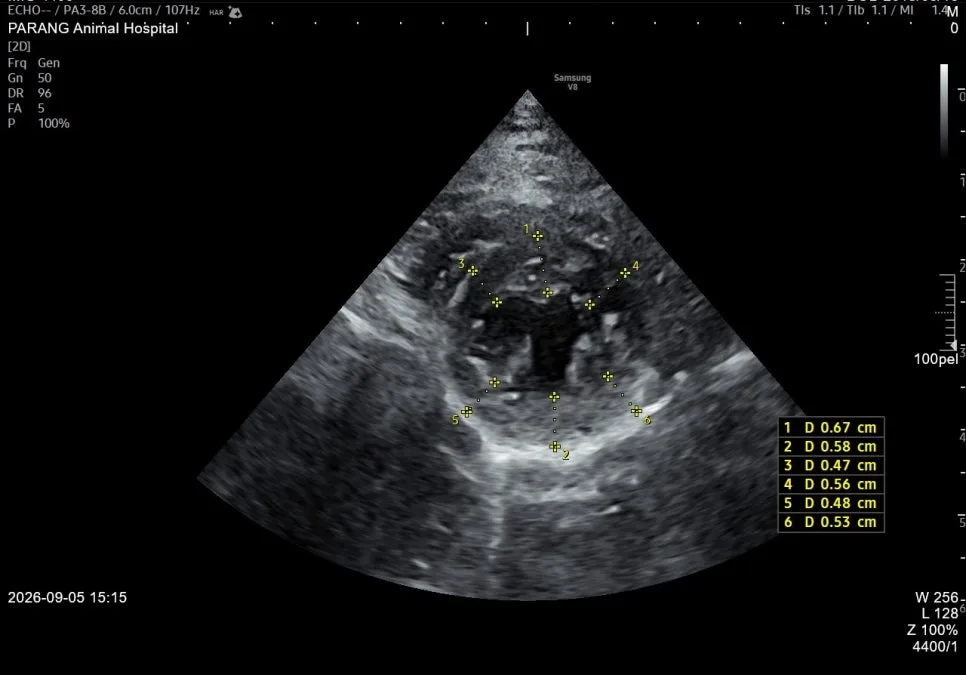Click the 4400/1 frame counter

pos(935,646)
